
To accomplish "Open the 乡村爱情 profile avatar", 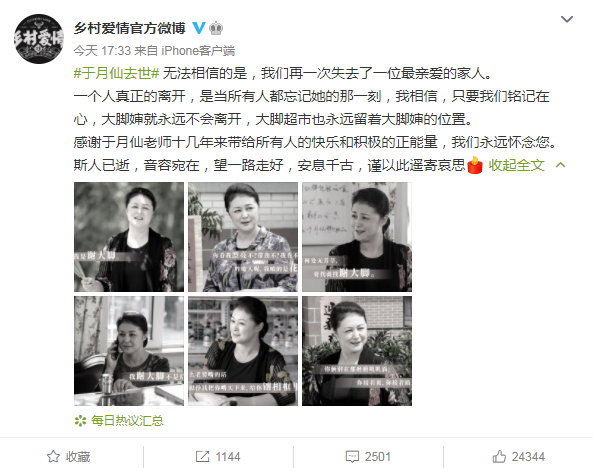I will (39, 39).
